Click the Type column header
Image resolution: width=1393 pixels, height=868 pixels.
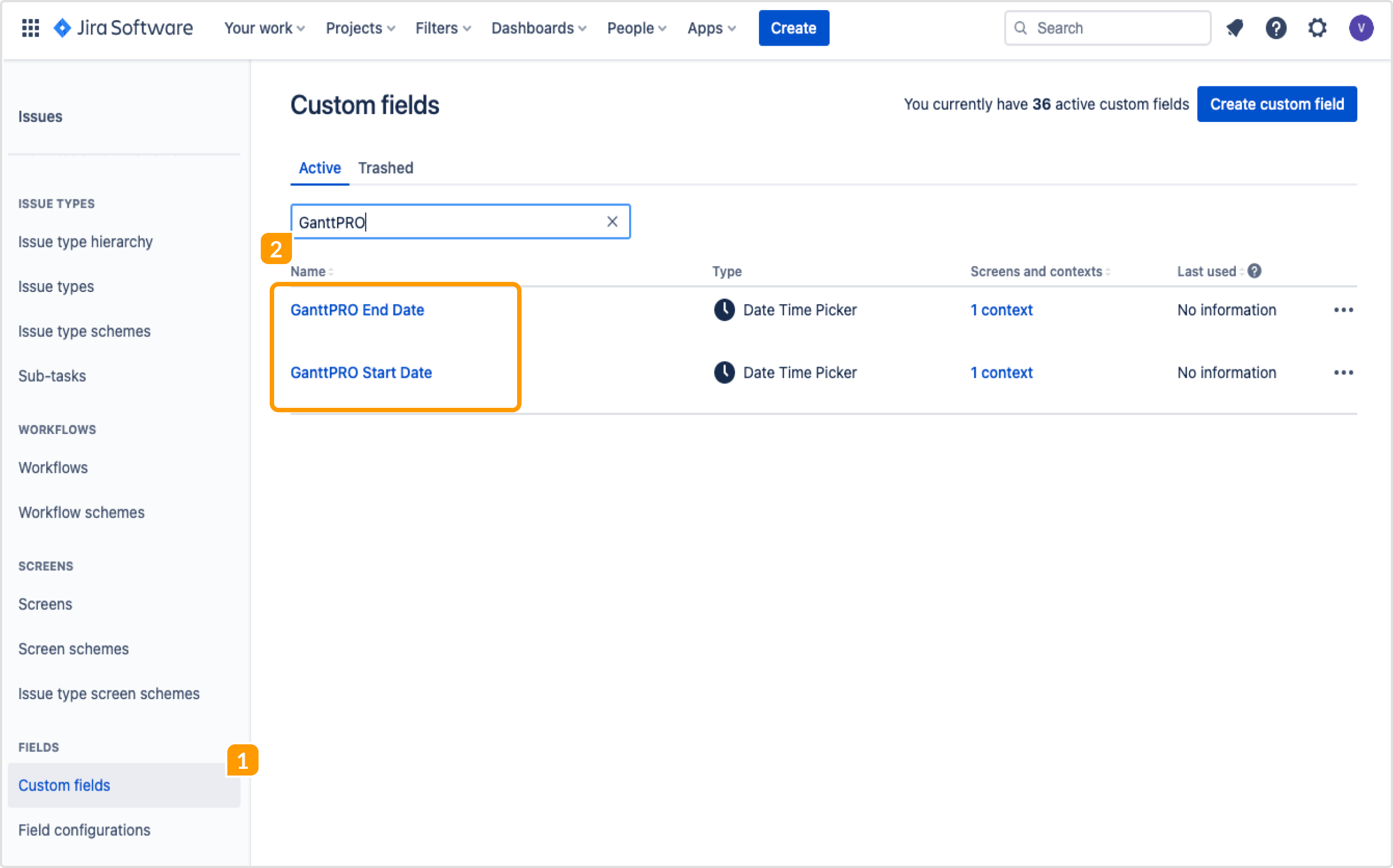click(727, 271)
